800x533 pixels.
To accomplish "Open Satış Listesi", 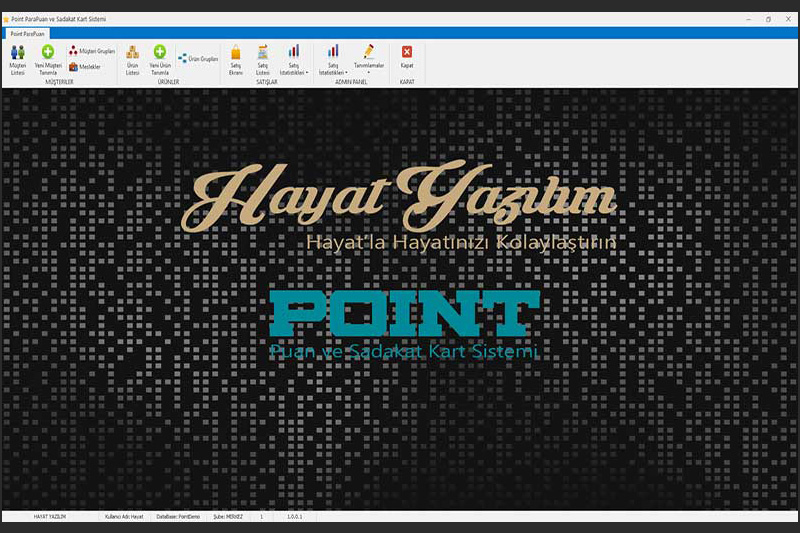I will pos(263,60).
